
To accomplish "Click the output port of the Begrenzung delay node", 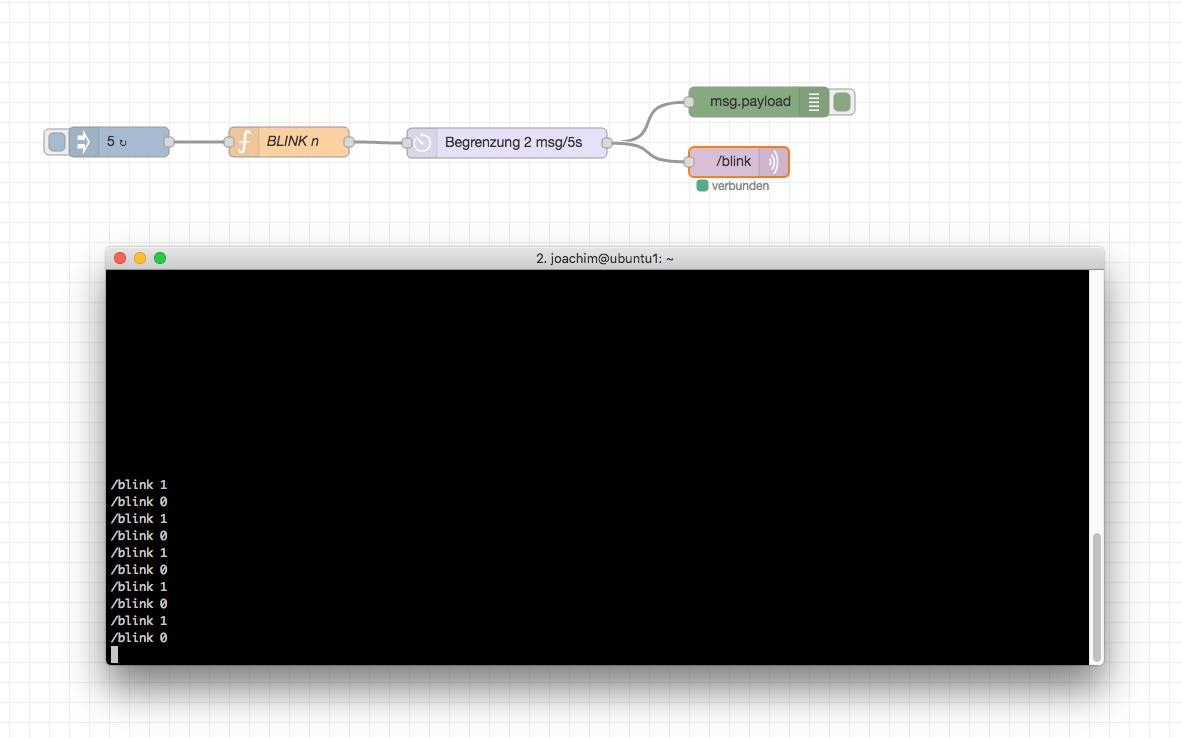I will coord(607,143).
